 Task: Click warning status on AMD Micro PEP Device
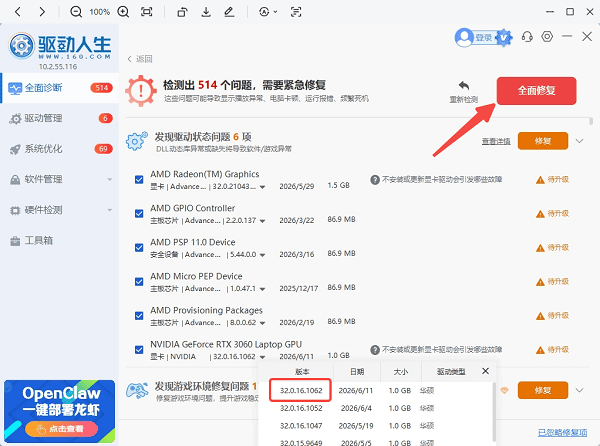click(552, 282)
